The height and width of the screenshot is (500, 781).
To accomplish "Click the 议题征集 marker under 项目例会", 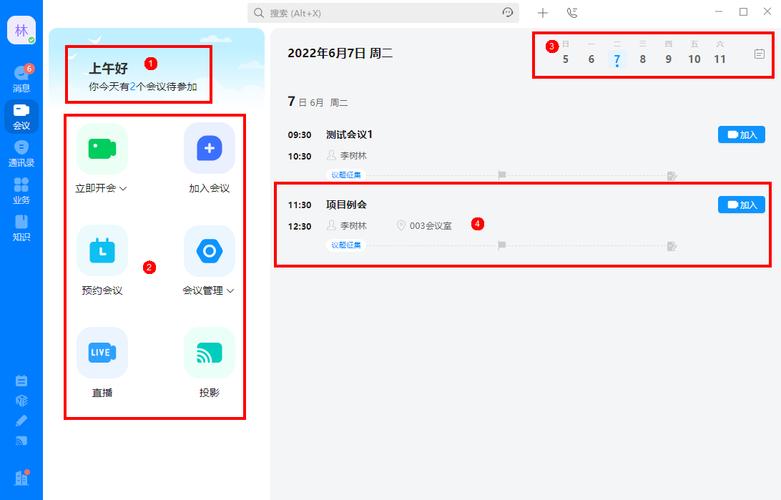I will (346, 245).
